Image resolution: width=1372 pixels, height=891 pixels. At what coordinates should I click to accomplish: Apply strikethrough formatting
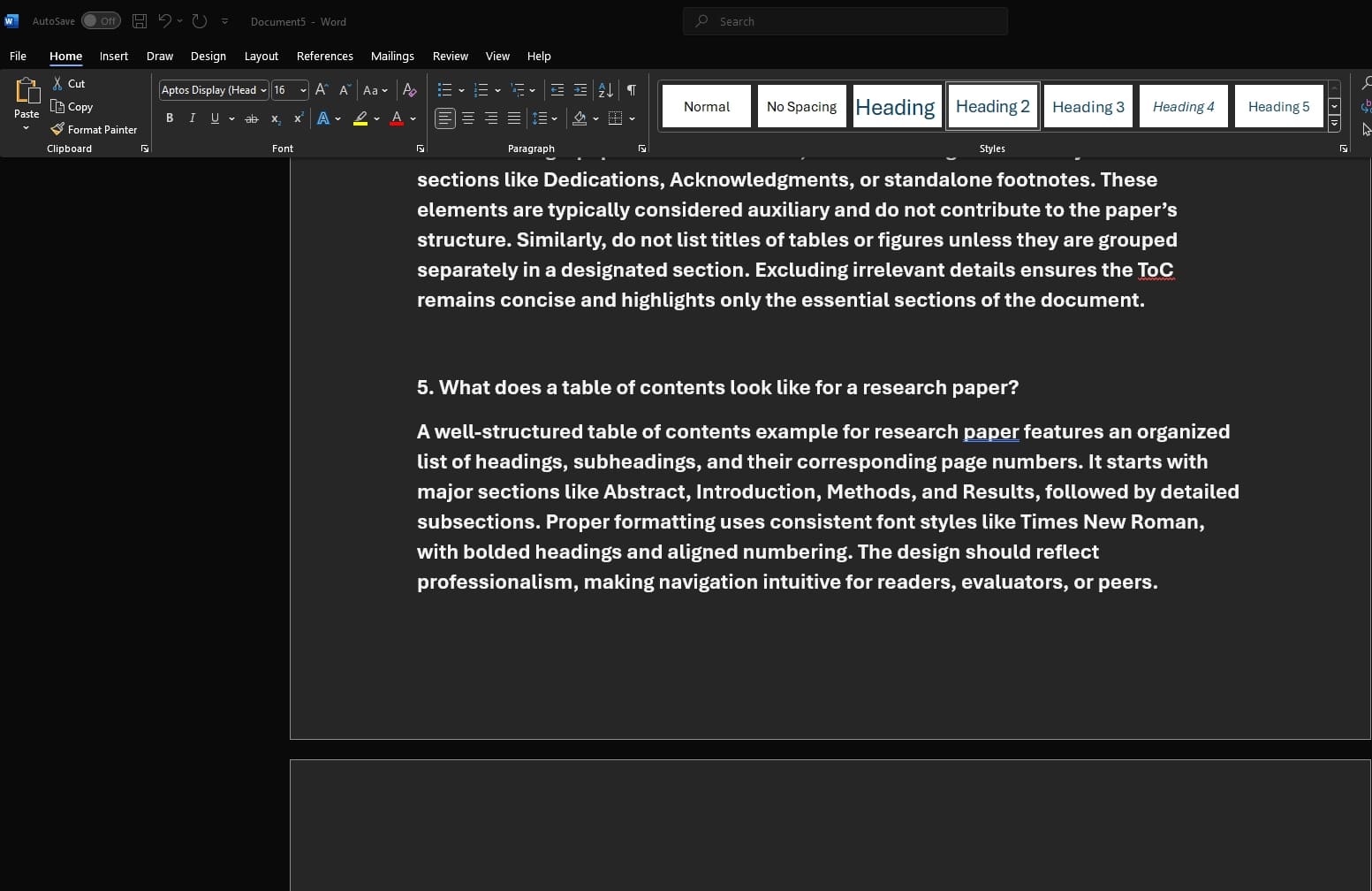pos(252,118)
